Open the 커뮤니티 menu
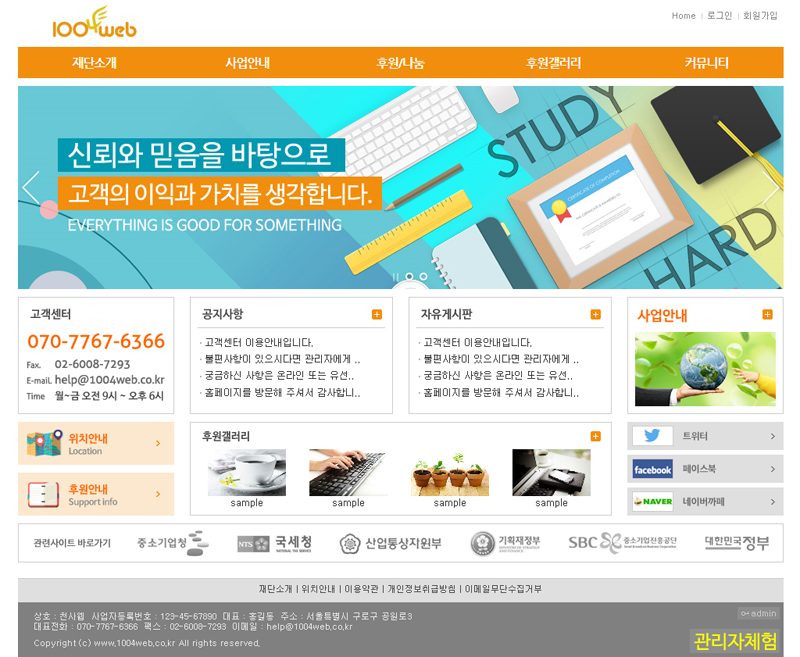The image size is (800, 657). (x=706, y=62)
